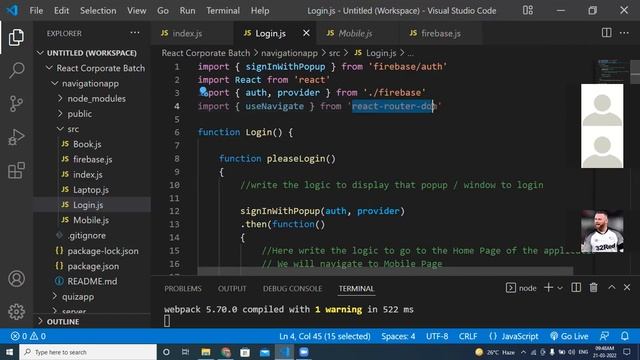This screenshot has height=360, width=640.
Task: Click Go Live in status bar
Action: click(569, 336)
